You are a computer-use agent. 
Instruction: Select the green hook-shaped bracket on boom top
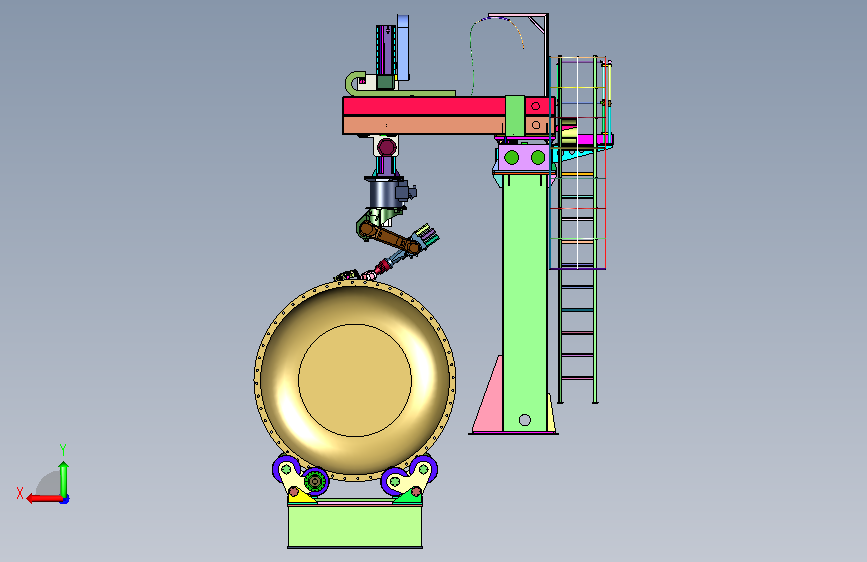click(356, 83)
